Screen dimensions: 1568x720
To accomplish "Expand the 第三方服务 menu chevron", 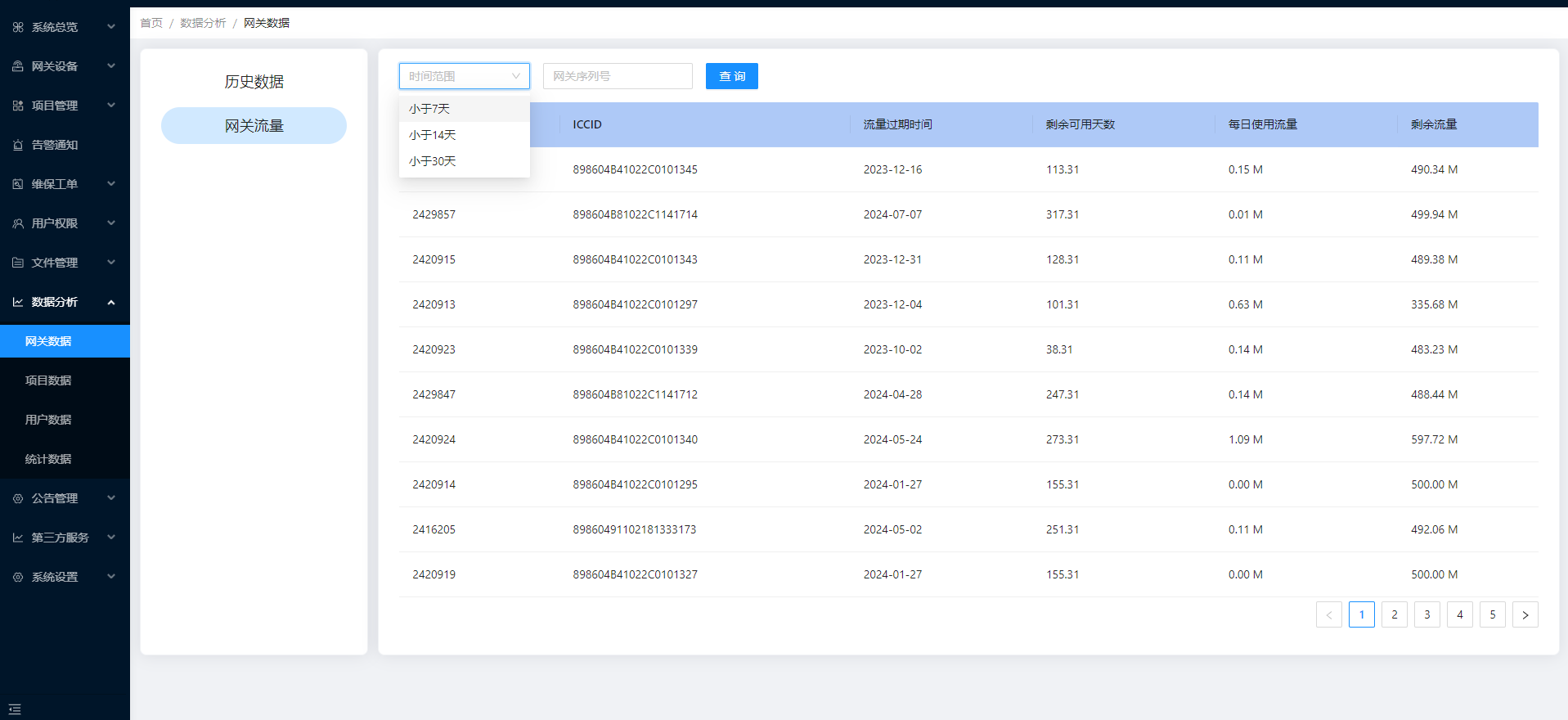I will pyautogui.click(x=111, y=538).
